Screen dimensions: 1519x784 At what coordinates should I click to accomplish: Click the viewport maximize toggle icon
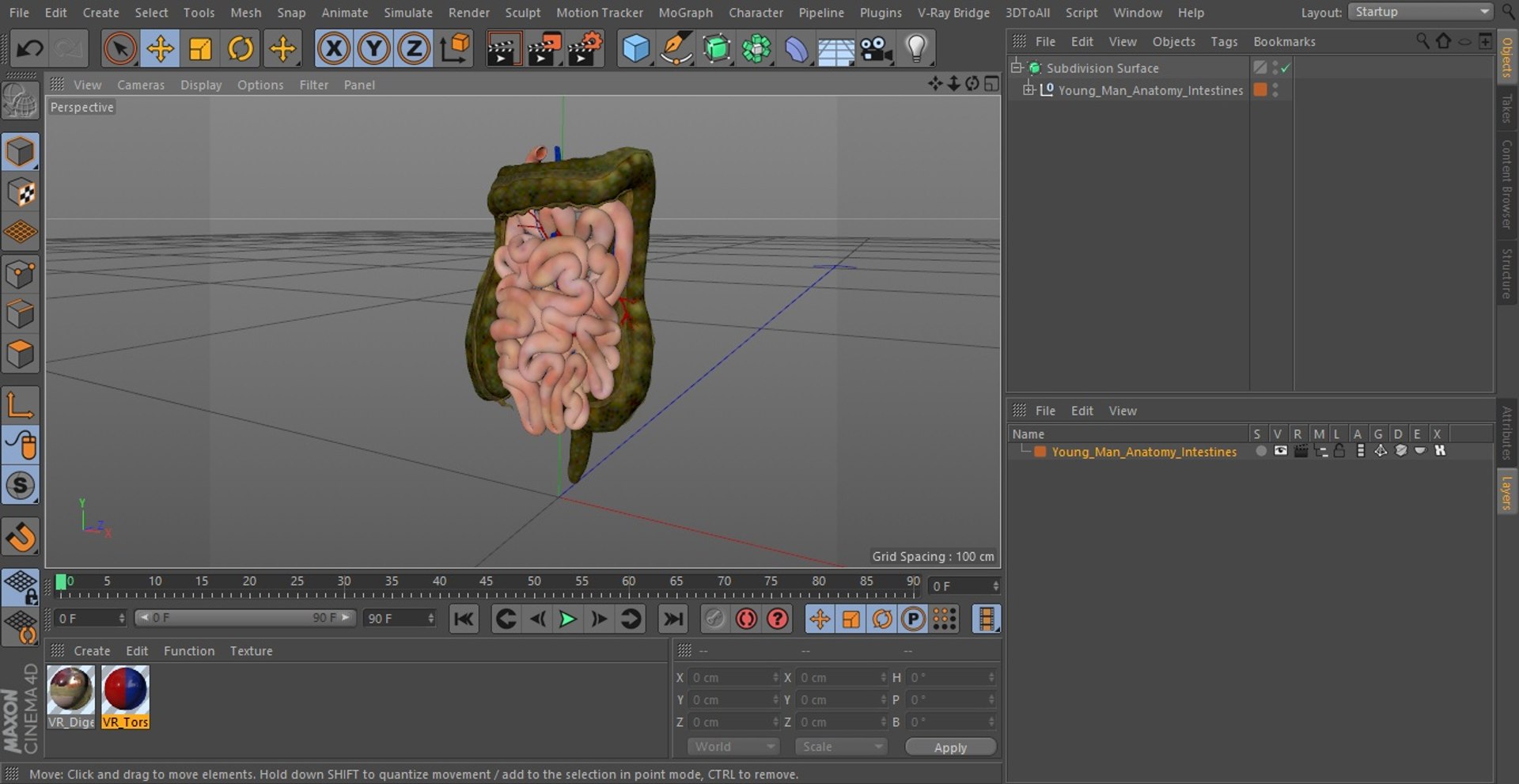coord(991,84)
